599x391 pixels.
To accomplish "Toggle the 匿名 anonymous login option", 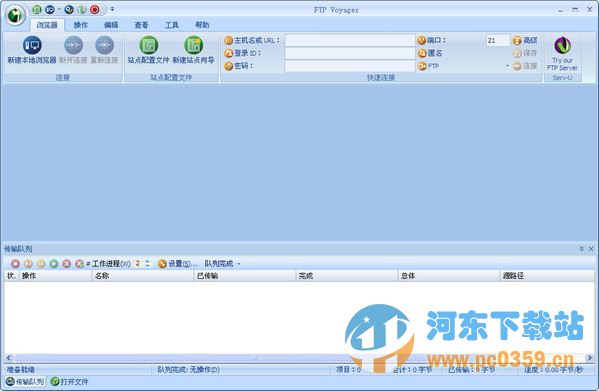I will click(x=430, y=53).
